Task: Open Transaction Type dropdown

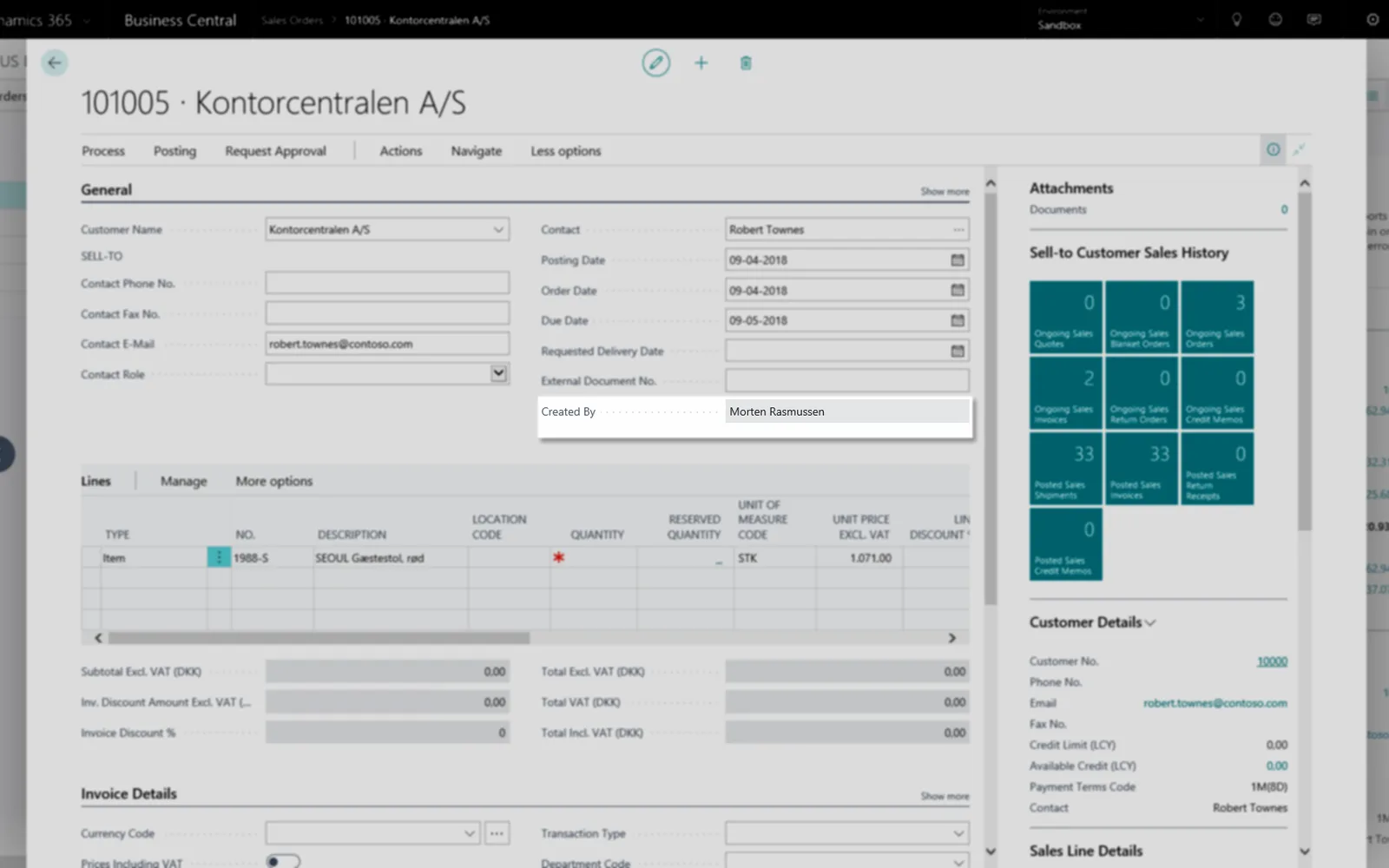Action: [x=958, y=833]
